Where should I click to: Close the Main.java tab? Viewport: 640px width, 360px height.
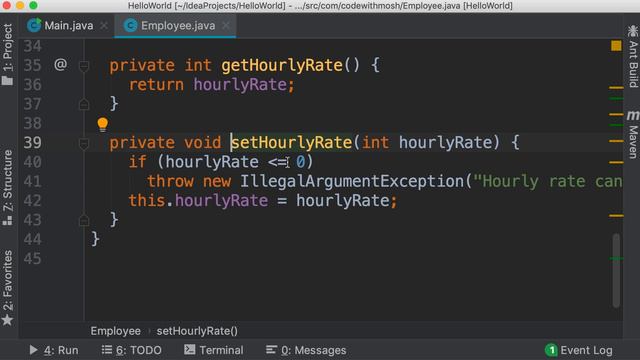pyautogui.click(x=104, y=25)
